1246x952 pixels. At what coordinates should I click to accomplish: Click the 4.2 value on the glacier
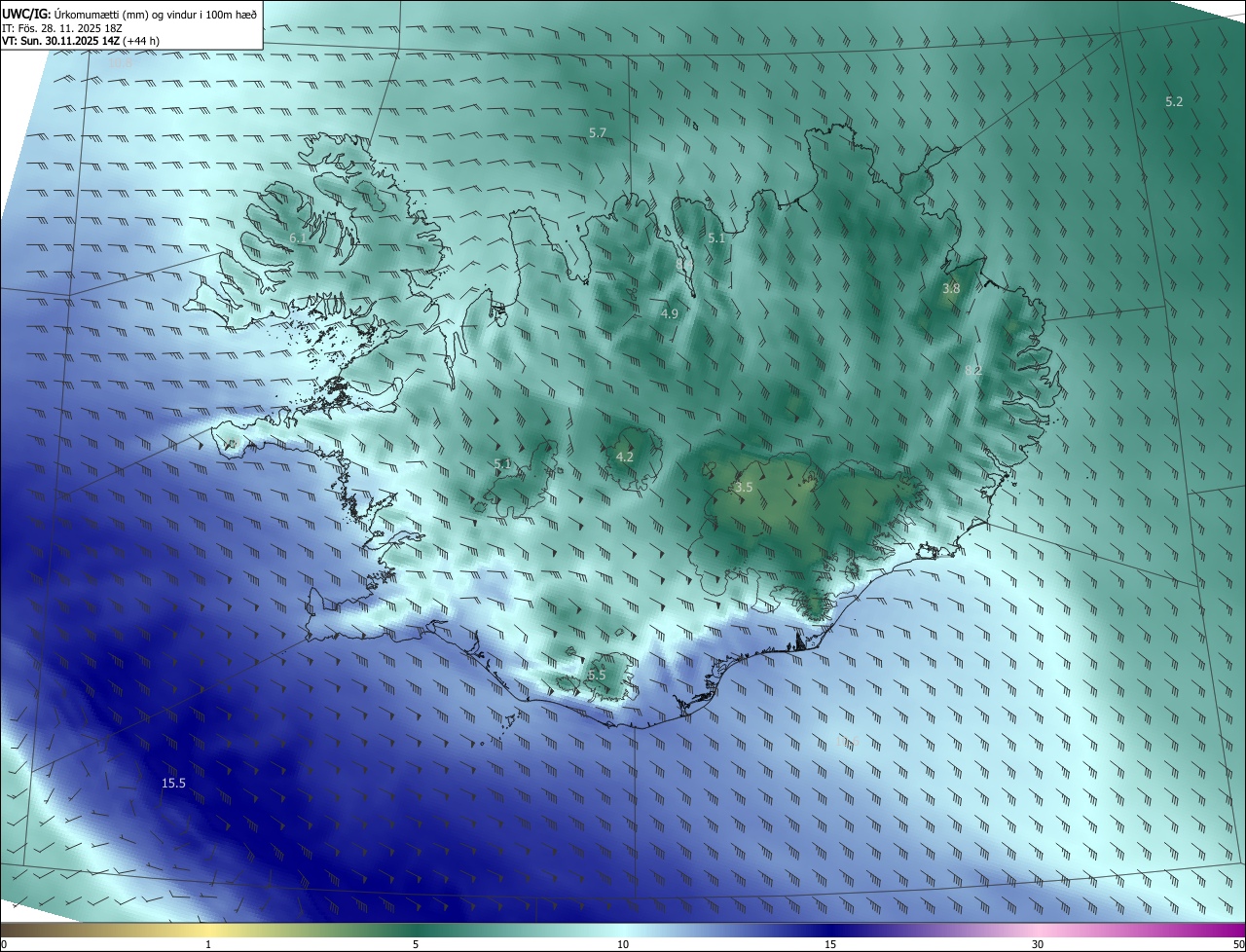[x=625, y=457]
